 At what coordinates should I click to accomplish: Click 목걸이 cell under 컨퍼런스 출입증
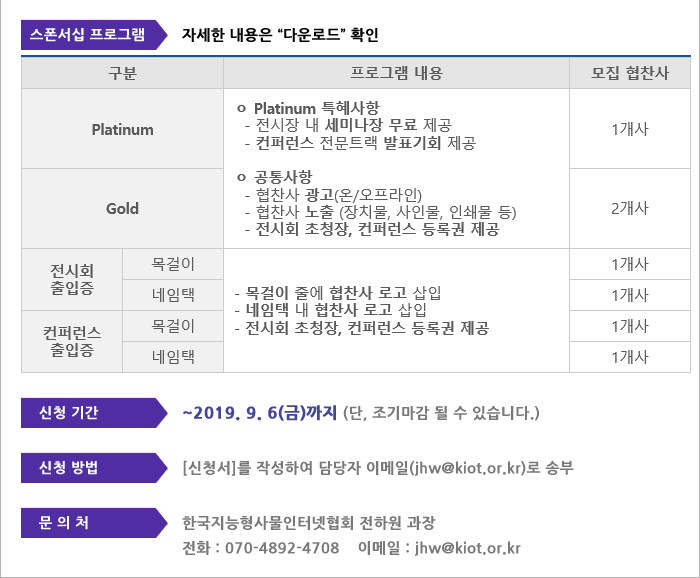point(173,326)
